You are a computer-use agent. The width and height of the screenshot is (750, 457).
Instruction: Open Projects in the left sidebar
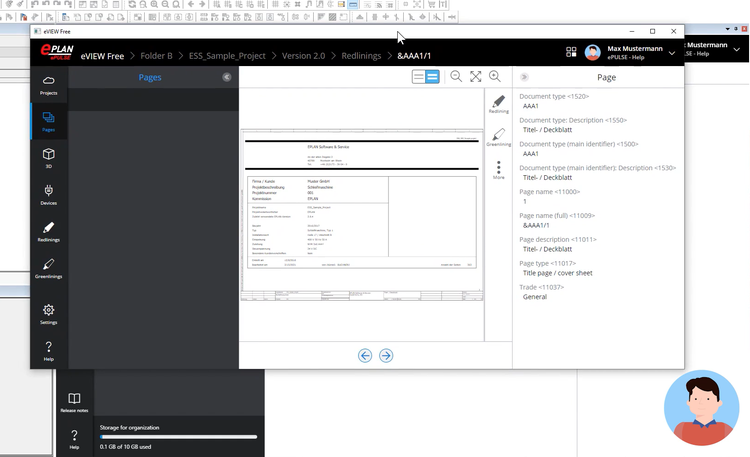[x=48, y=84]
